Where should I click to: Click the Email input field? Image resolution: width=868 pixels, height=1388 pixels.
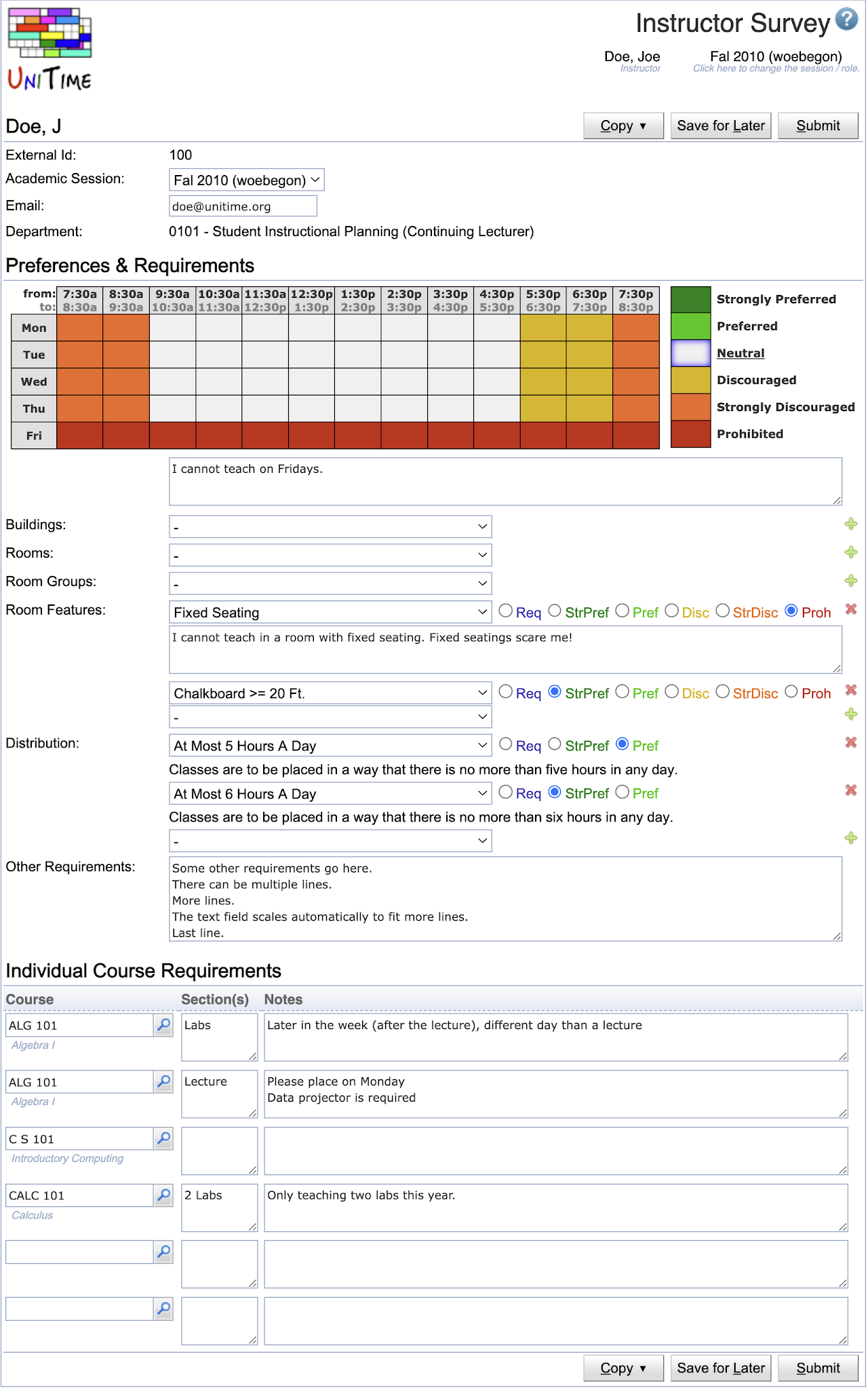click(x=243, y=206)
